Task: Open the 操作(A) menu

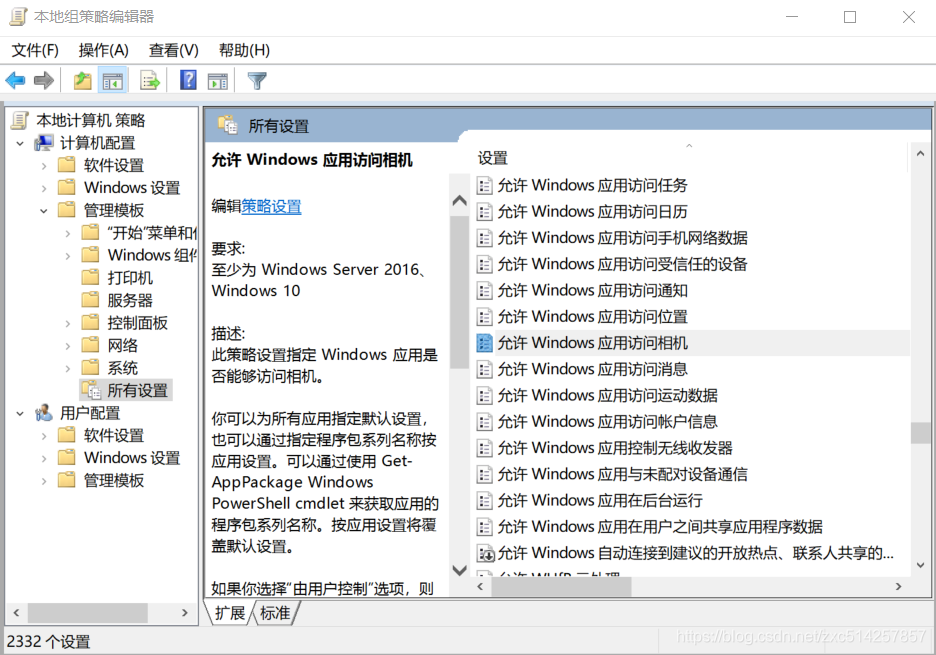Action: (103, 50)
